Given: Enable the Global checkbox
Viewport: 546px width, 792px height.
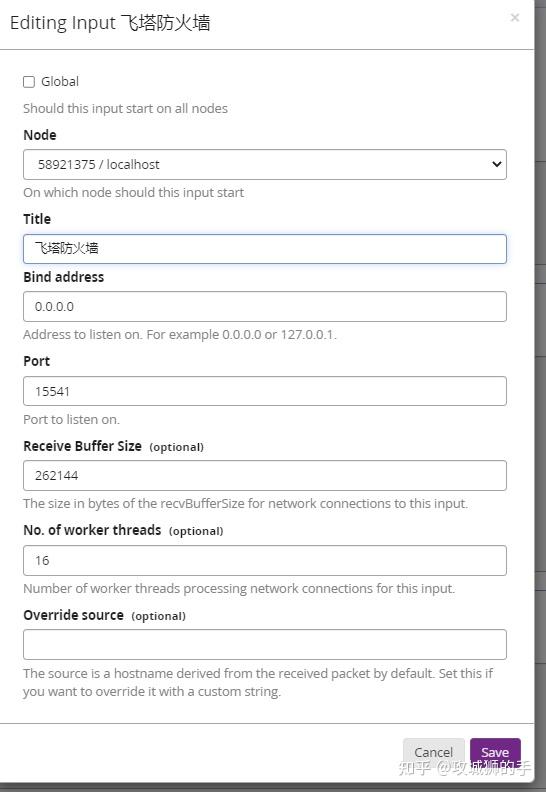Looking at the screenshot, I should (29, 82).
